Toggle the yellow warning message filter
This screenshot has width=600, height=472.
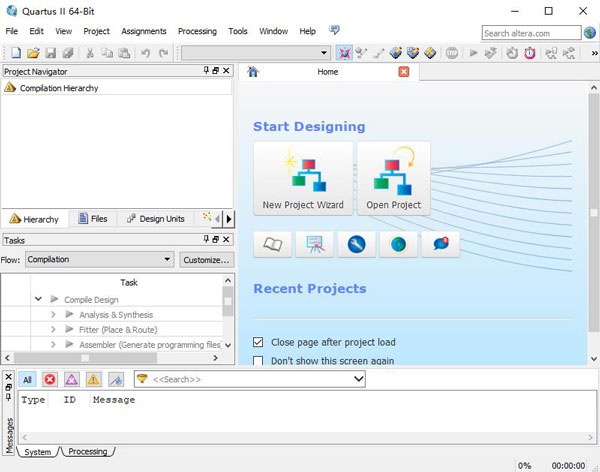[93, 379]
